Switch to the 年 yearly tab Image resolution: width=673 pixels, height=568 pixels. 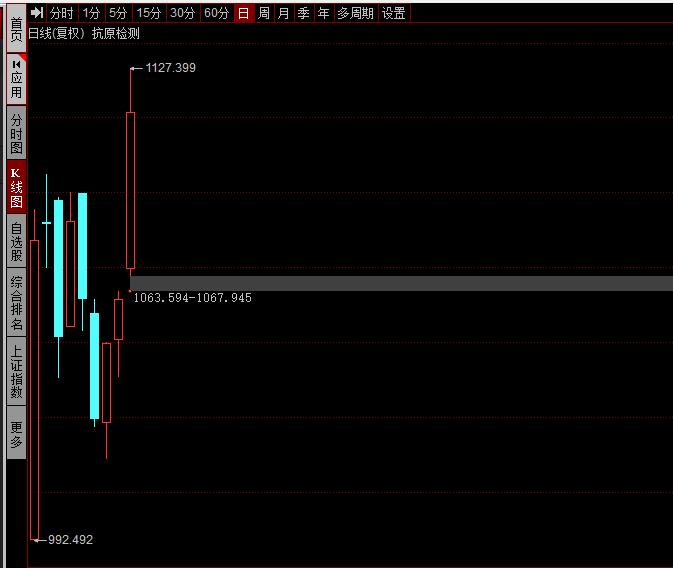(324, 13)
